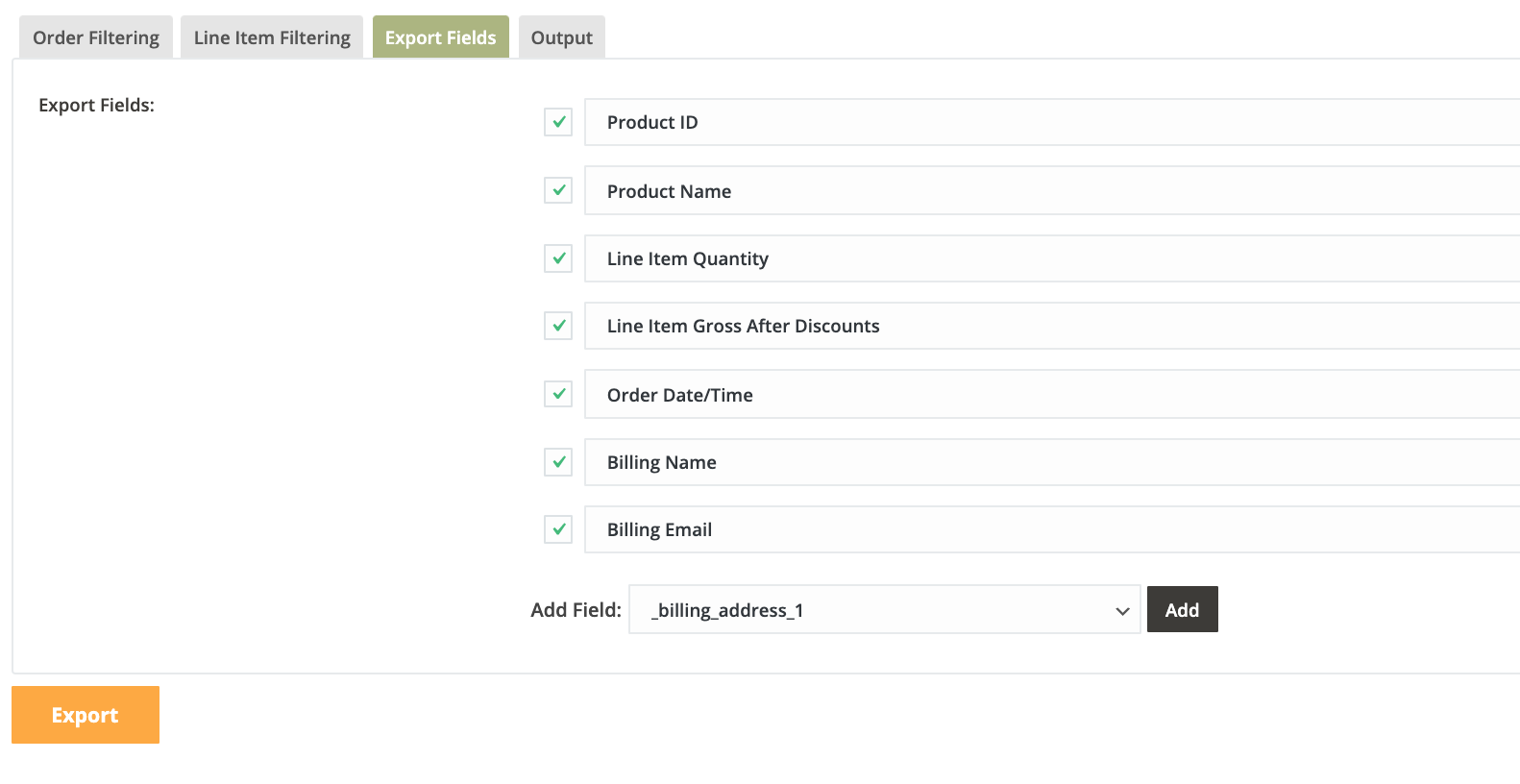Image resolution: width=1520 pixels, height=784 pixels.
Task: Switch to the Order Filtering tab
Action: point(96,37)
